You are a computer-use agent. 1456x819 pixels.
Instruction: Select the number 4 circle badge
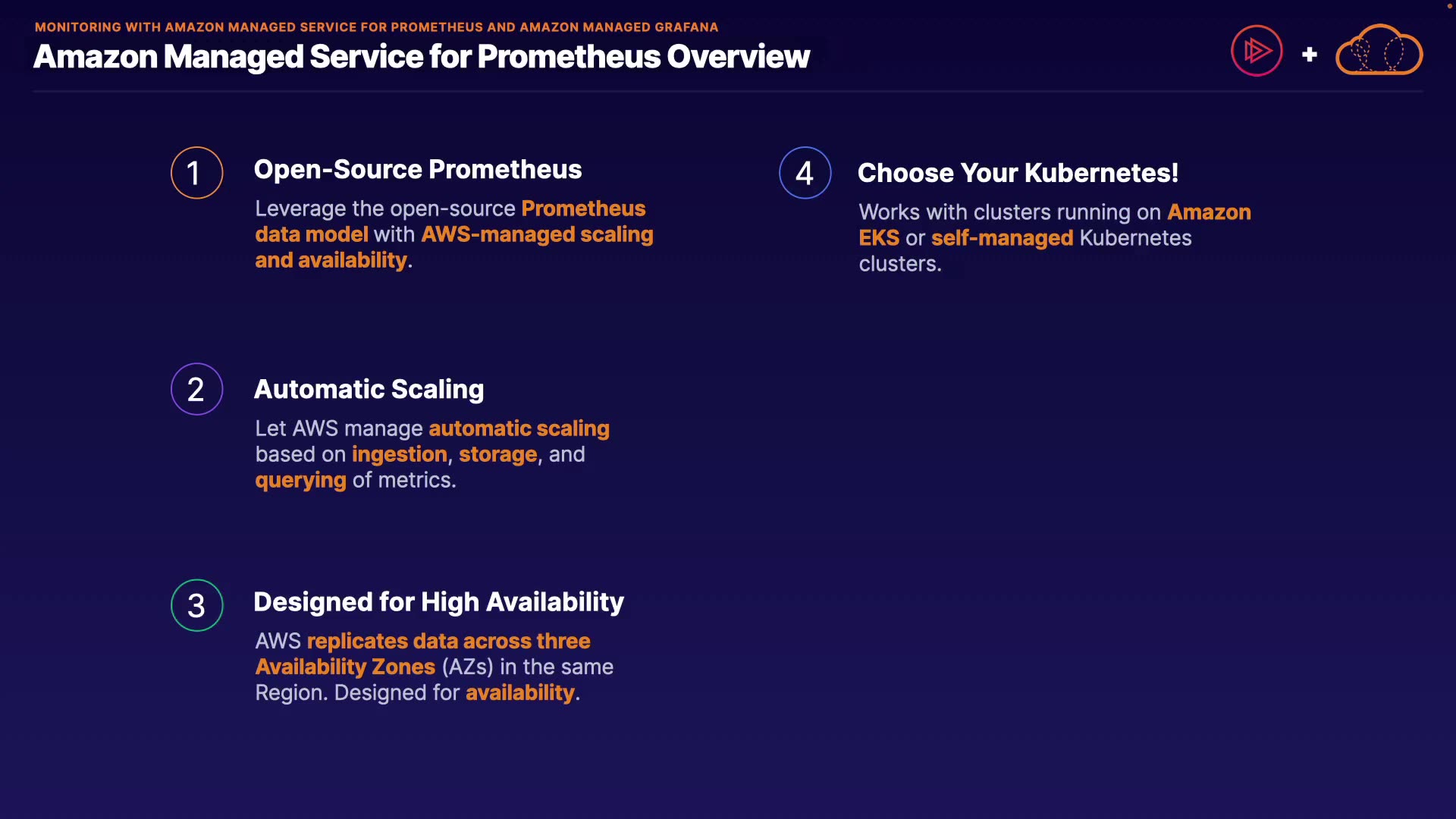point(805,173)
